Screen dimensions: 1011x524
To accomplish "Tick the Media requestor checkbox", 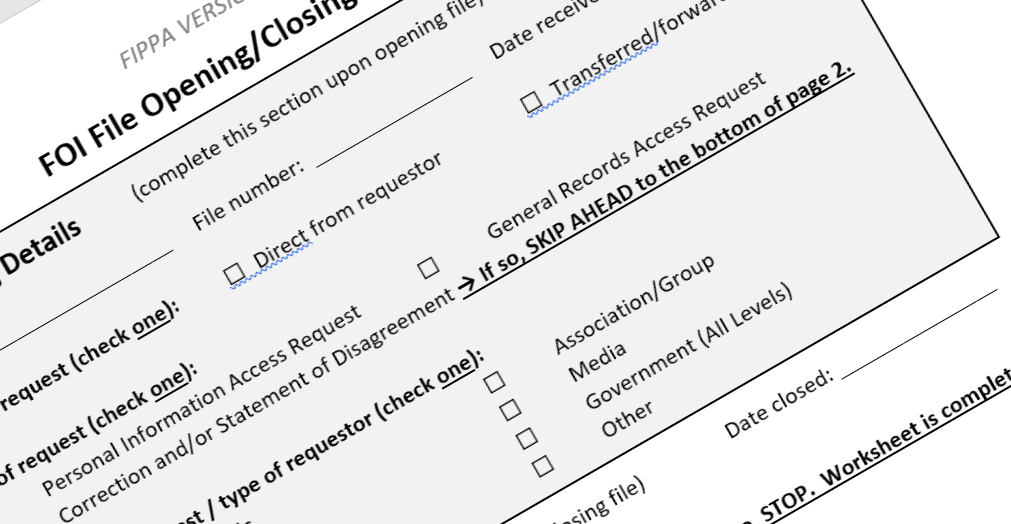I will 510,409.
